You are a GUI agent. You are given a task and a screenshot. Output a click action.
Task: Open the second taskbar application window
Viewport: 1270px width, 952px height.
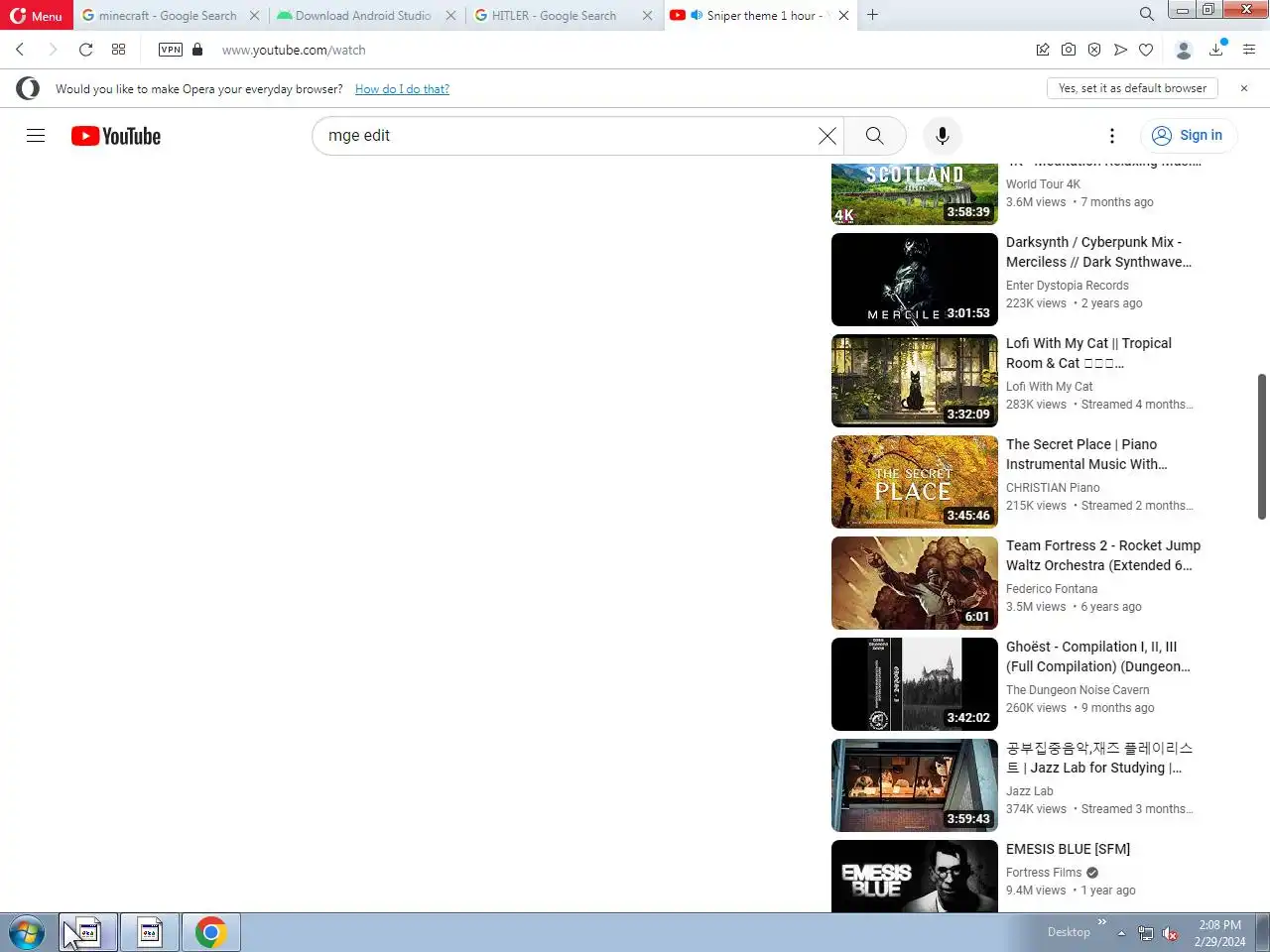(150, 932)
